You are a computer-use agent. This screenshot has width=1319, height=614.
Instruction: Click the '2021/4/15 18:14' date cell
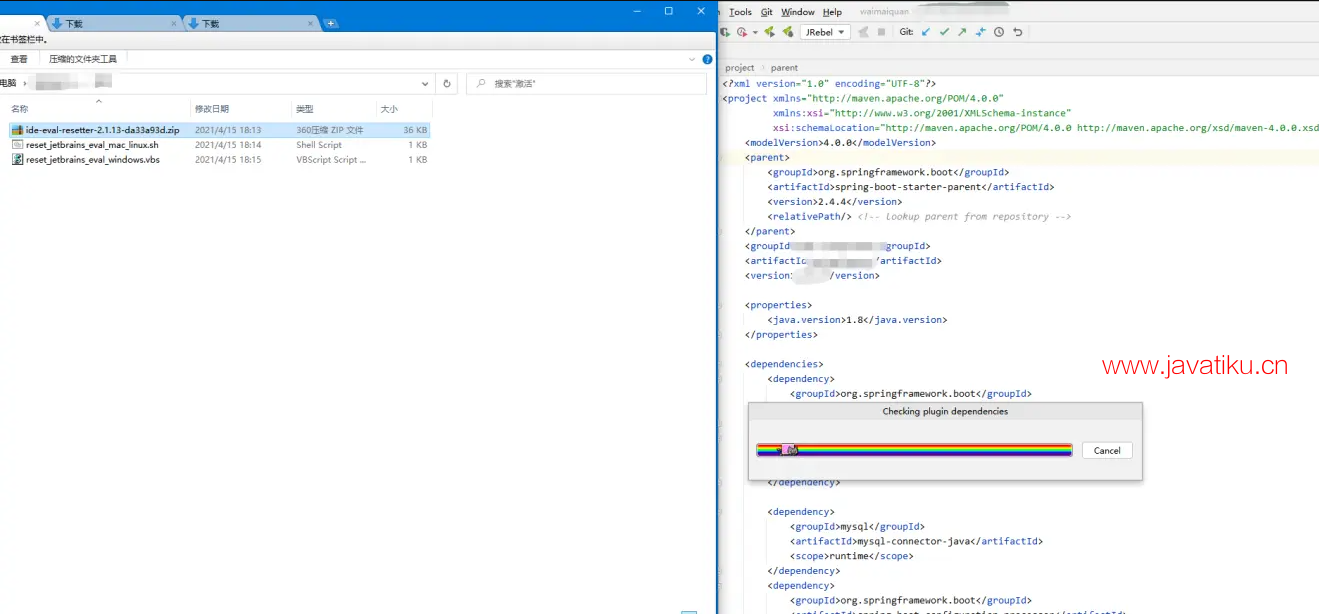(228, 145)
